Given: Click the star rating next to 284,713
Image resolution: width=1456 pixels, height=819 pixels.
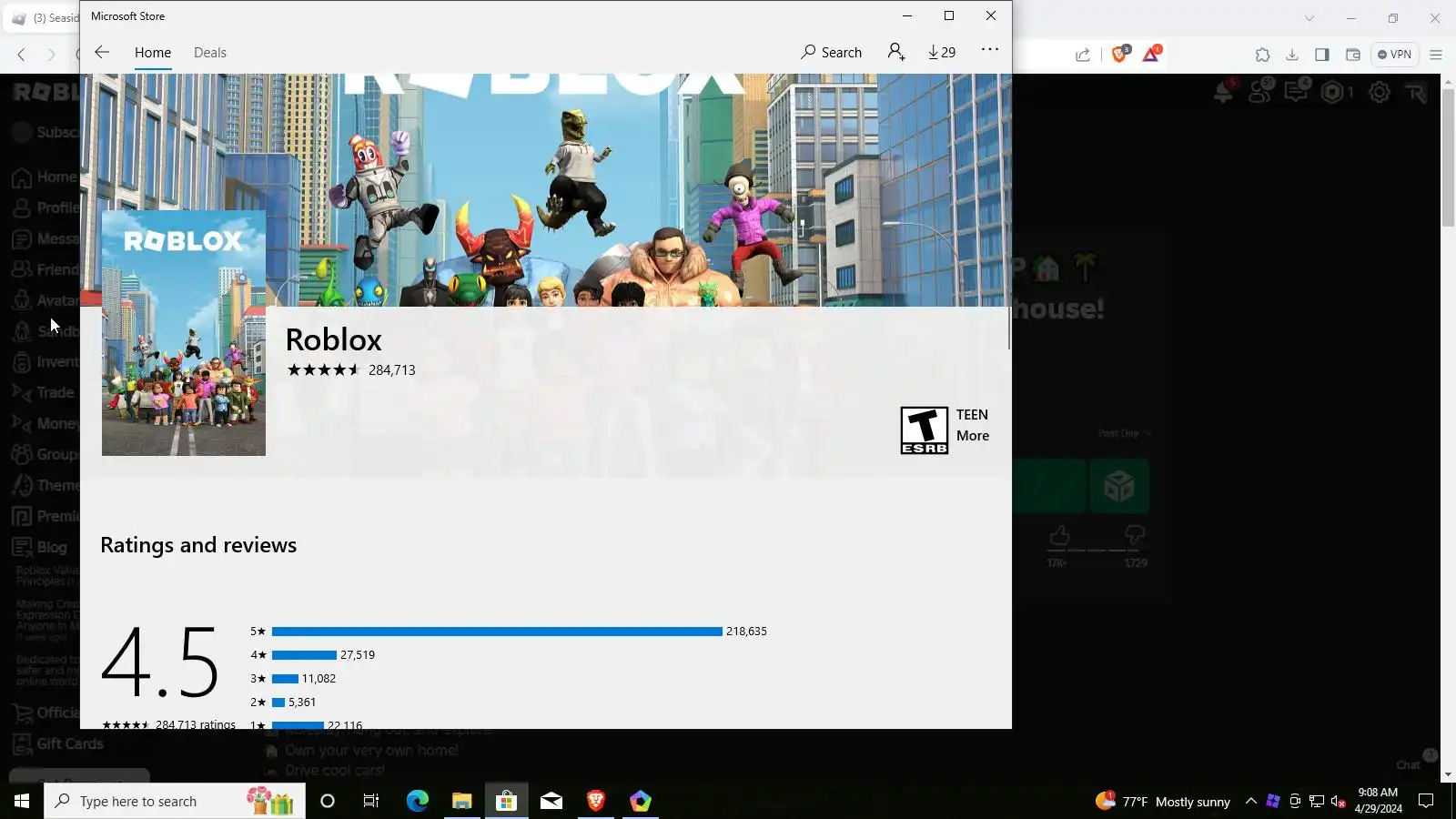Looking at the screenshot, I should (324, 369).
